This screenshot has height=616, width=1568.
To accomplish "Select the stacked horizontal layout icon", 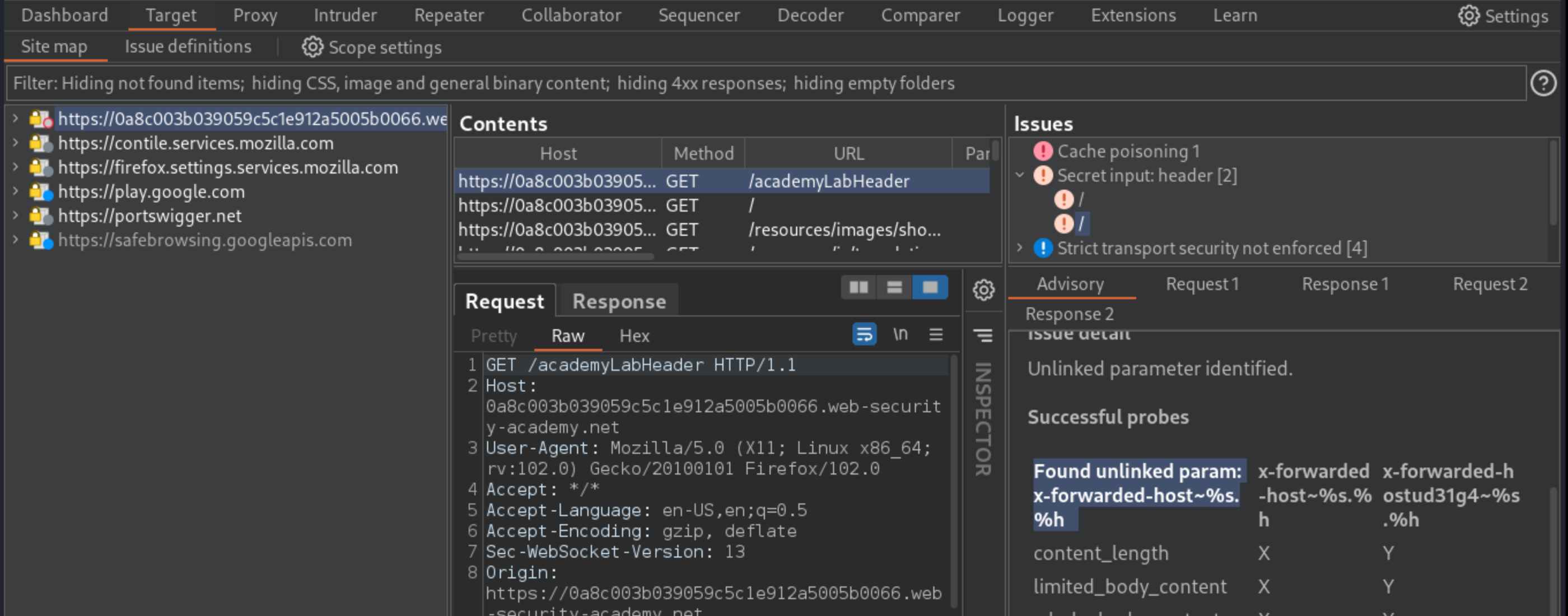I will pyautogui.click(x=894, y=287).
